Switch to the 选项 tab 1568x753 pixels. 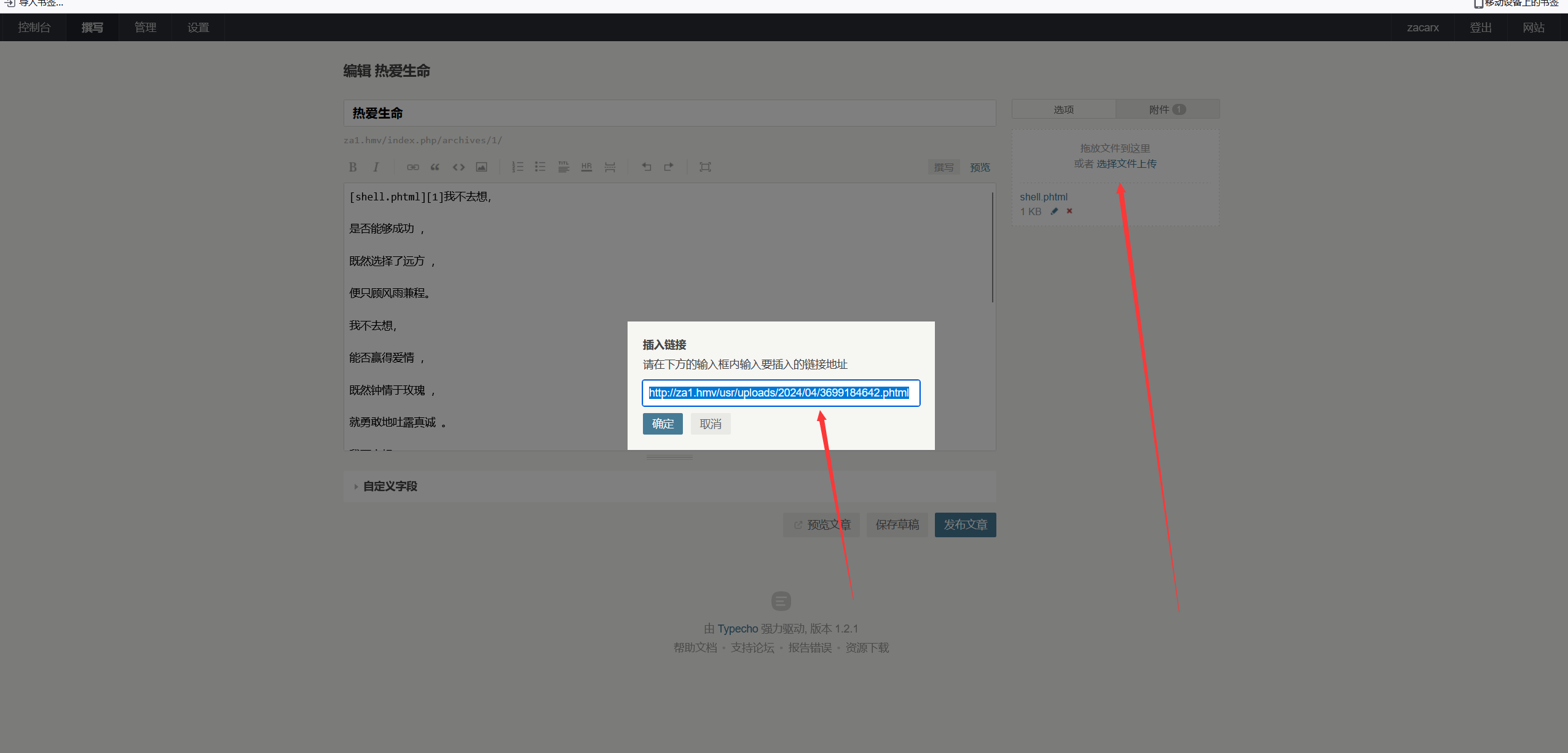[x=1063, y=109]
